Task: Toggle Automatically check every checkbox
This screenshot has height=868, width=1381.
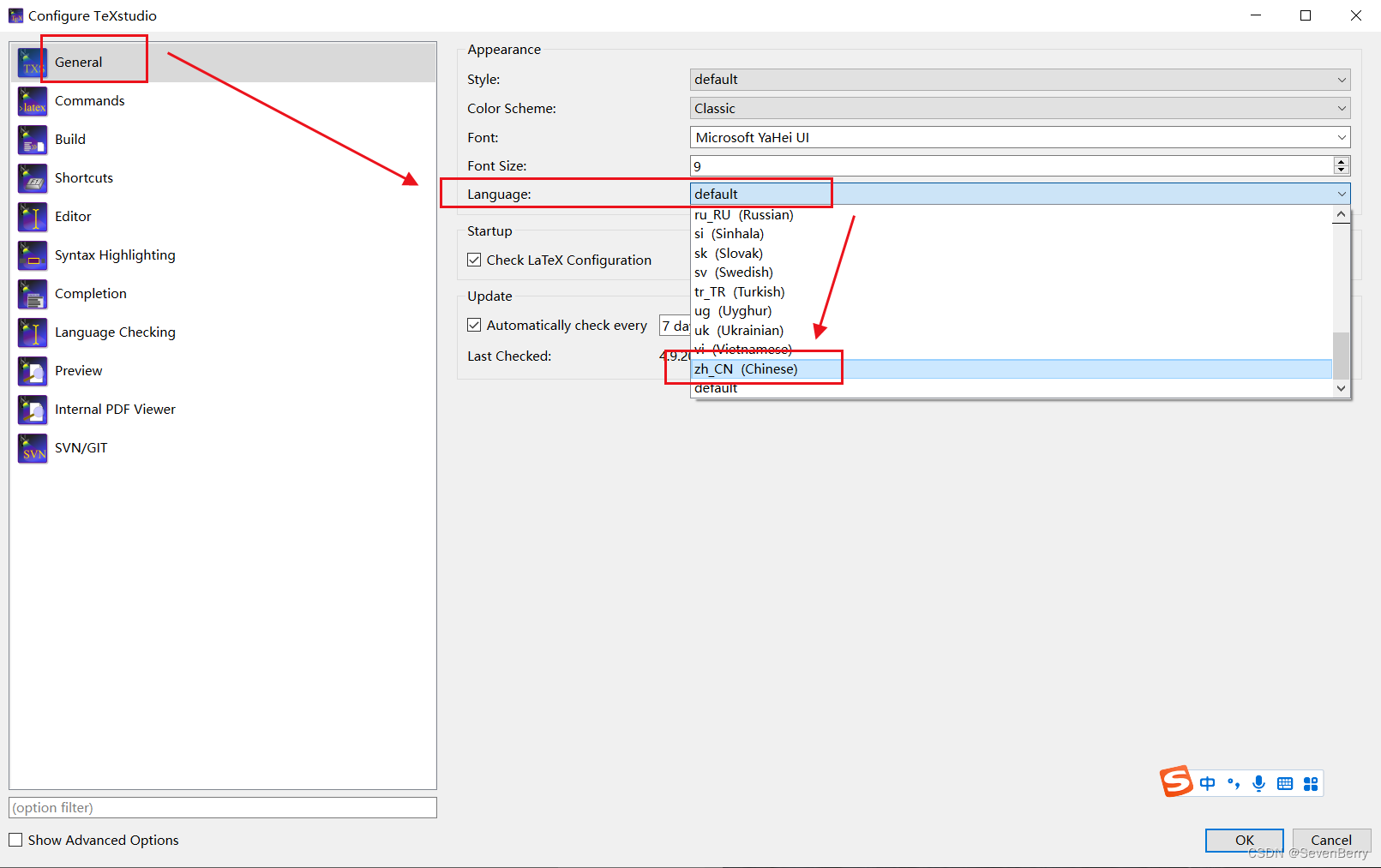Action: pyautogui.click(x=474, y=325)
